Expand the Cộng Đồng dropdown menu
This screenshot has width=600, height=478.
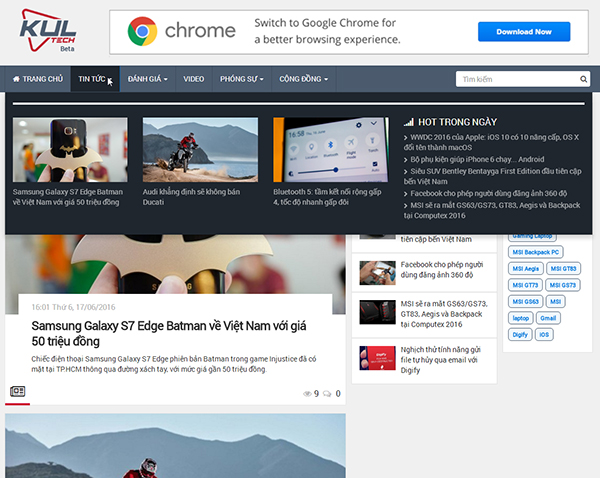304,79
